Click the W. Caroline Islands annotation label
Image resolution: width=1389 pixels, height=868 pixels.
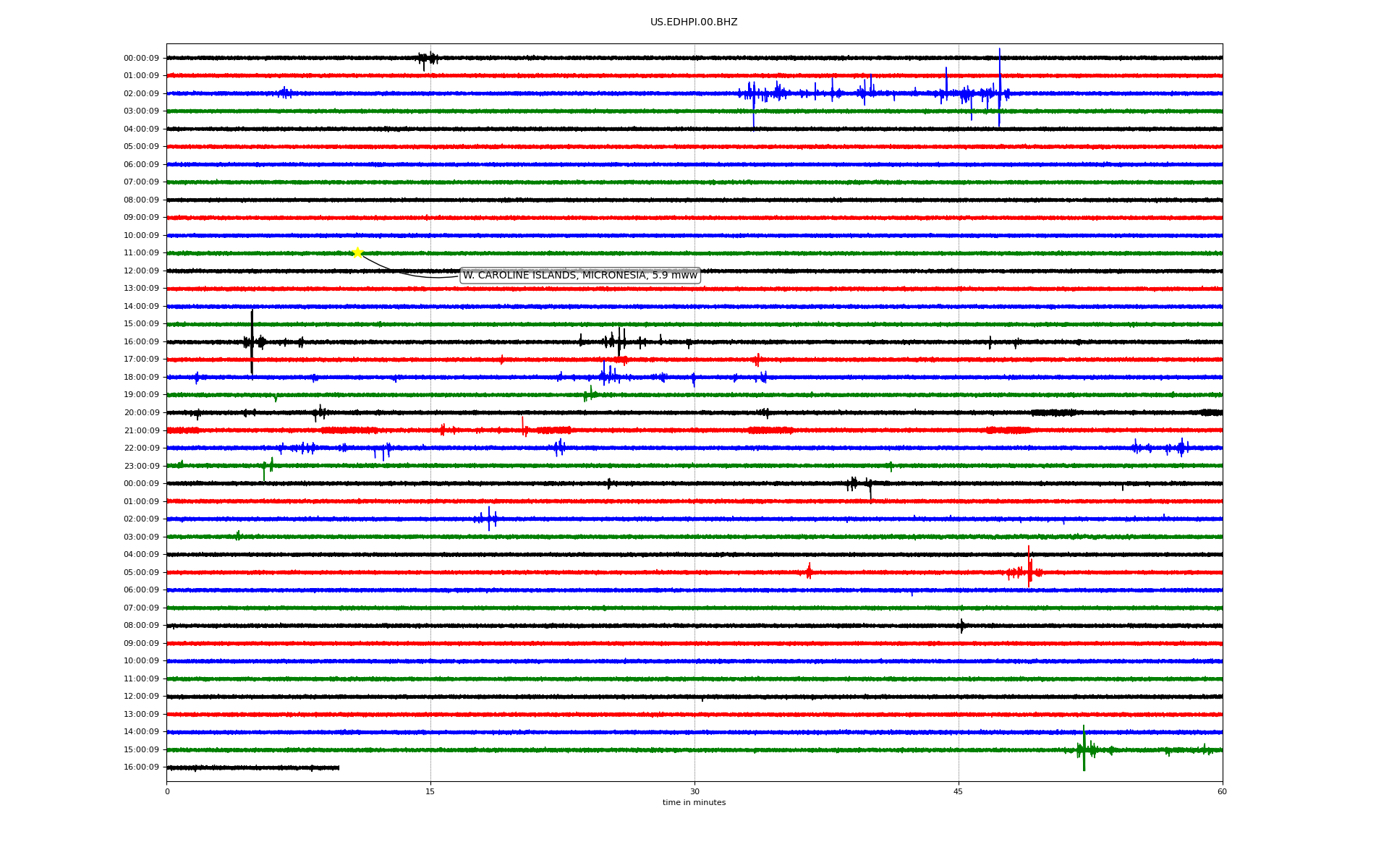(579, 276)
